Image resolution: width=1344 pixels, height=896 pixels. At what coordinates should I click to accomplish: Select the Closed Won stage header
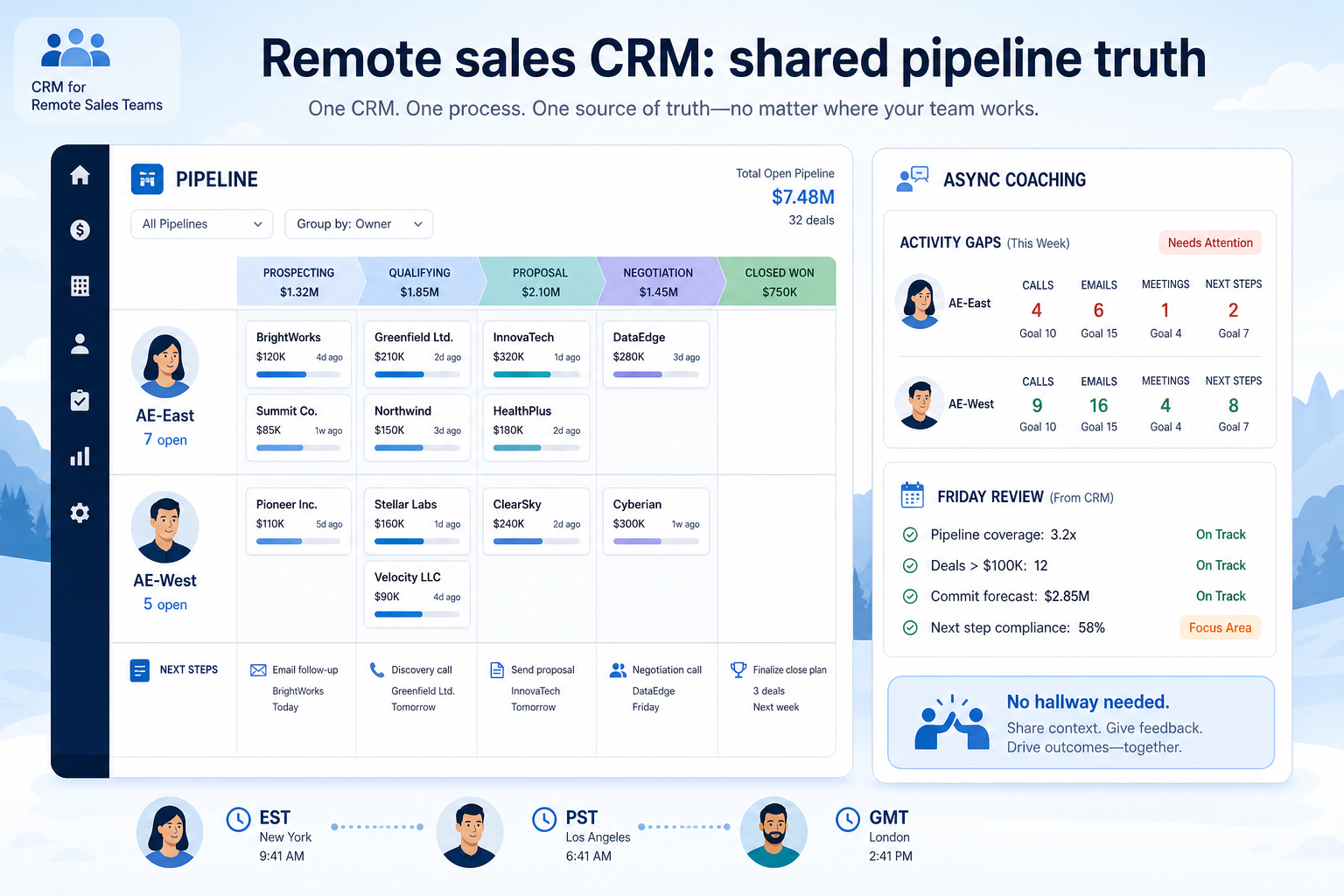(779, 282)
